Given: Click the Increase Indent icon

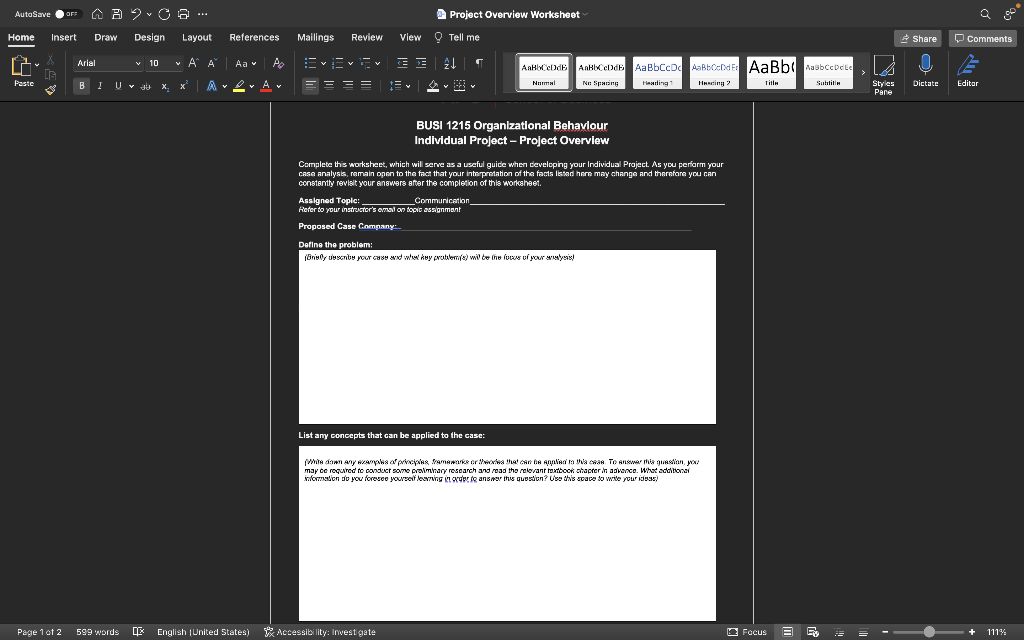Looking at the screenshot, I should [421, 63].
